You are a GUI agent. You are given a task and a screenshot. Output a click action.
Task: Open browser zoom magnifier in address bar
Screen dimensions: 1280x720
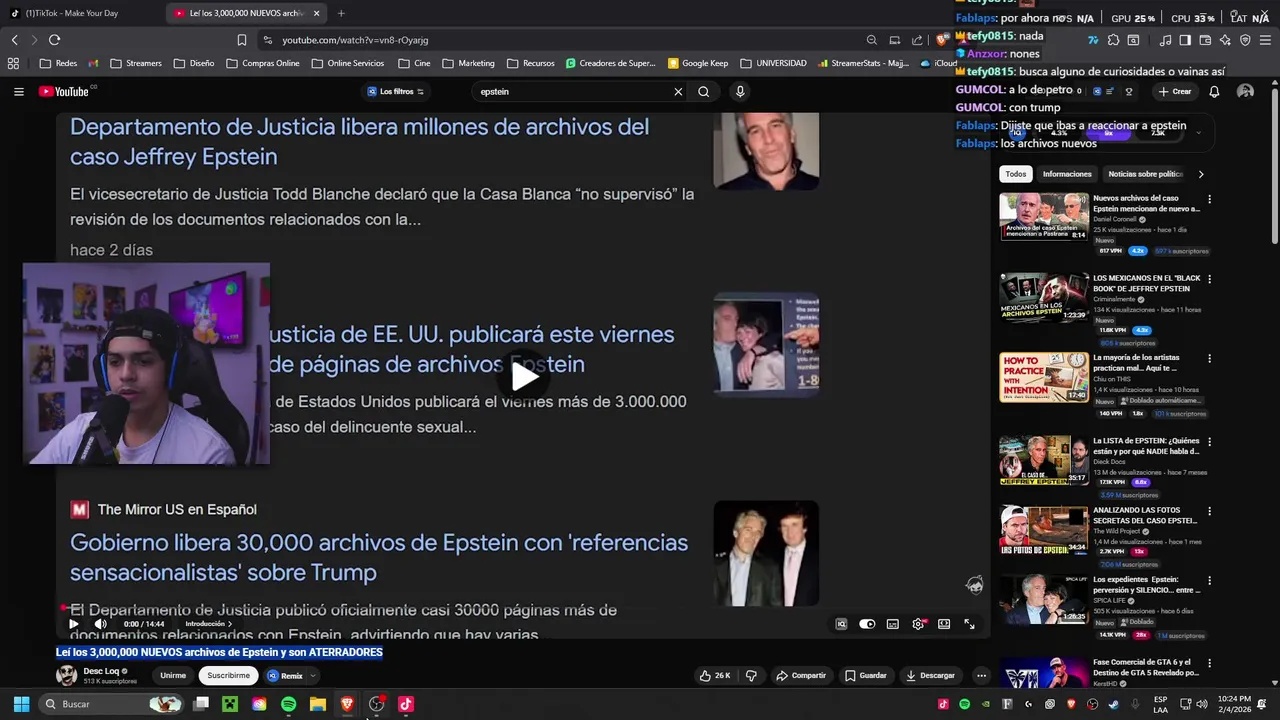pyautogui.click(x=872, y=40)
